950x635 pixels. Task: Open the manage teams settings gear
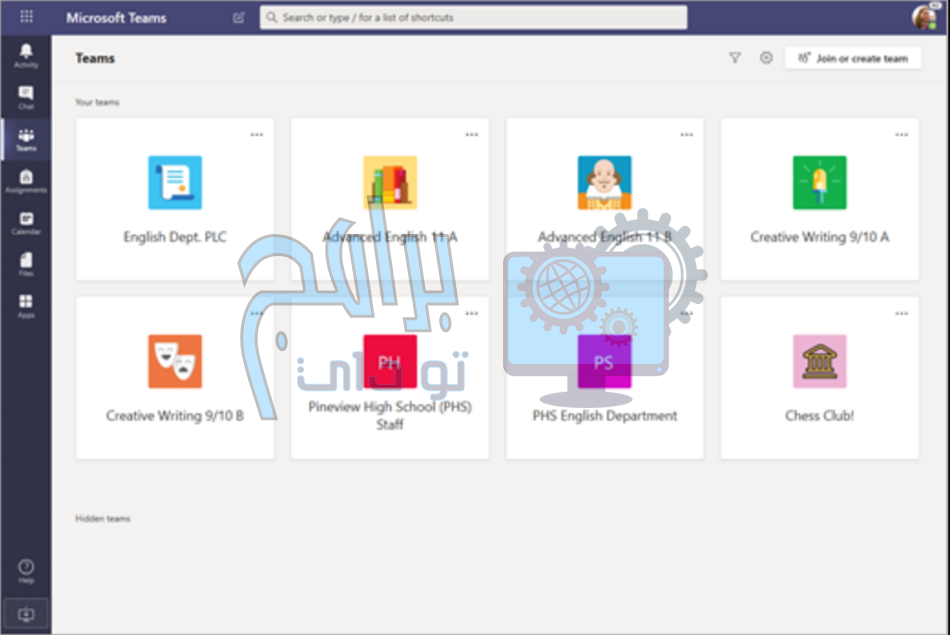(766, 58)
